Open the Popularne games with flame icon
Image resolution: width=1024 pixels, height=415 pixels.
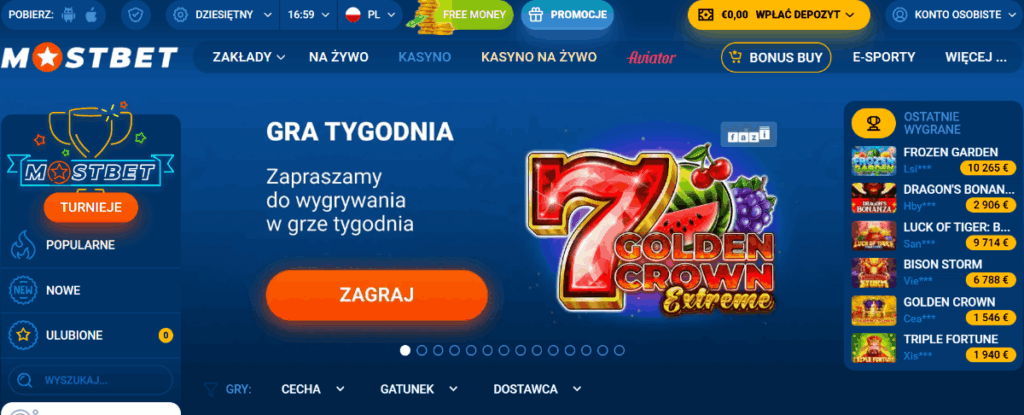[x=24, y=245]
